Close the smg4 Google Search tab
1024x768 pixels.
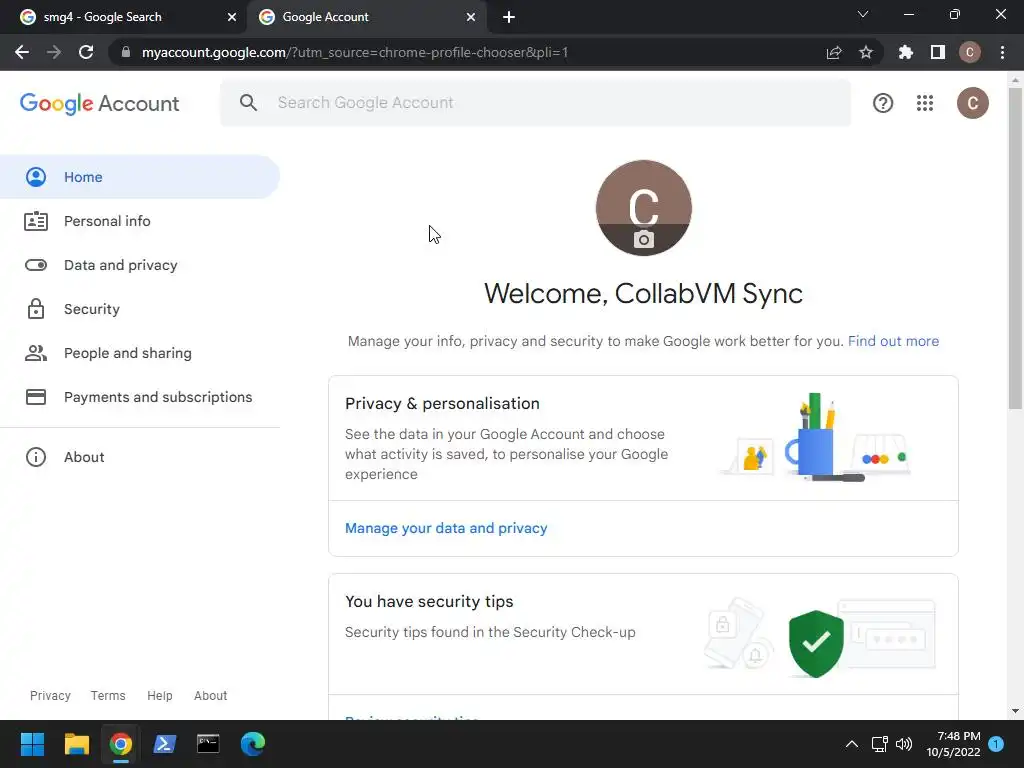point(232,17)
